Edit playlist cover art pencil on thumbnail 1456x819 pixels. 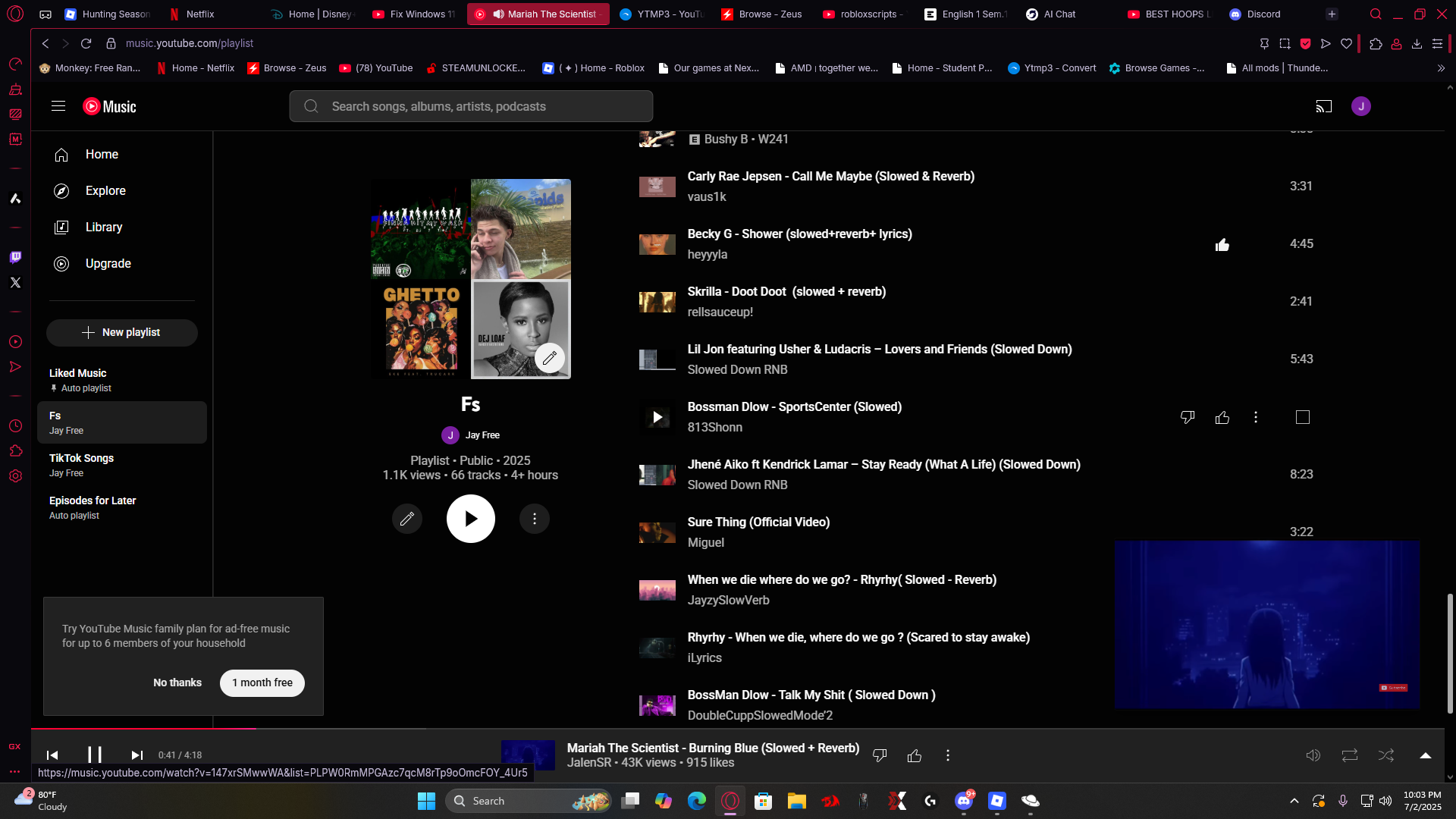[550, 358]
